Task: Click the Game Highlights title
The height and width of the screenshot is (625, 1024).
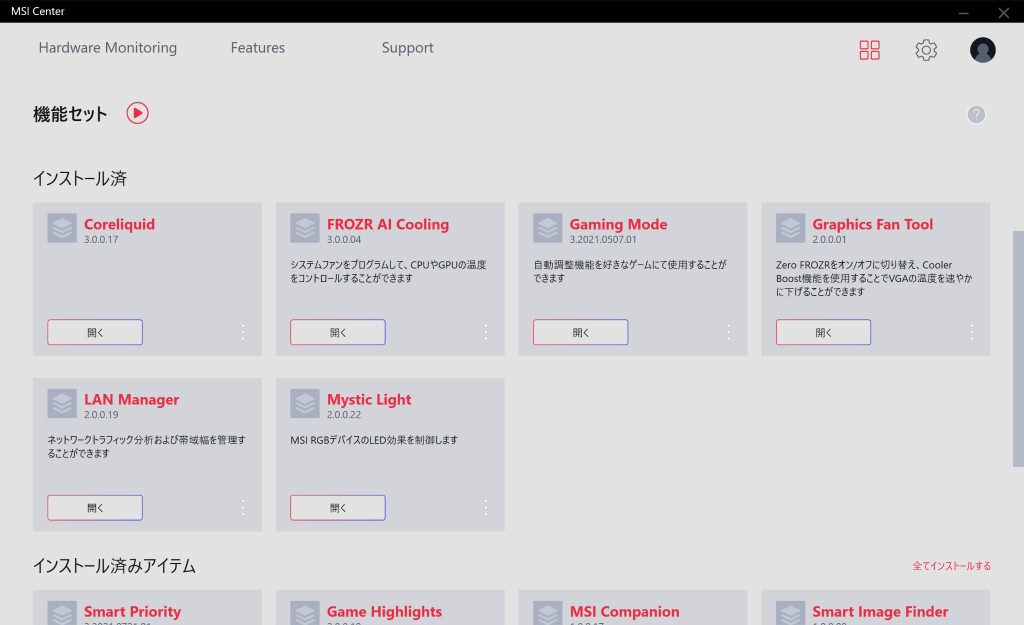Action: (x=384, y=611)
